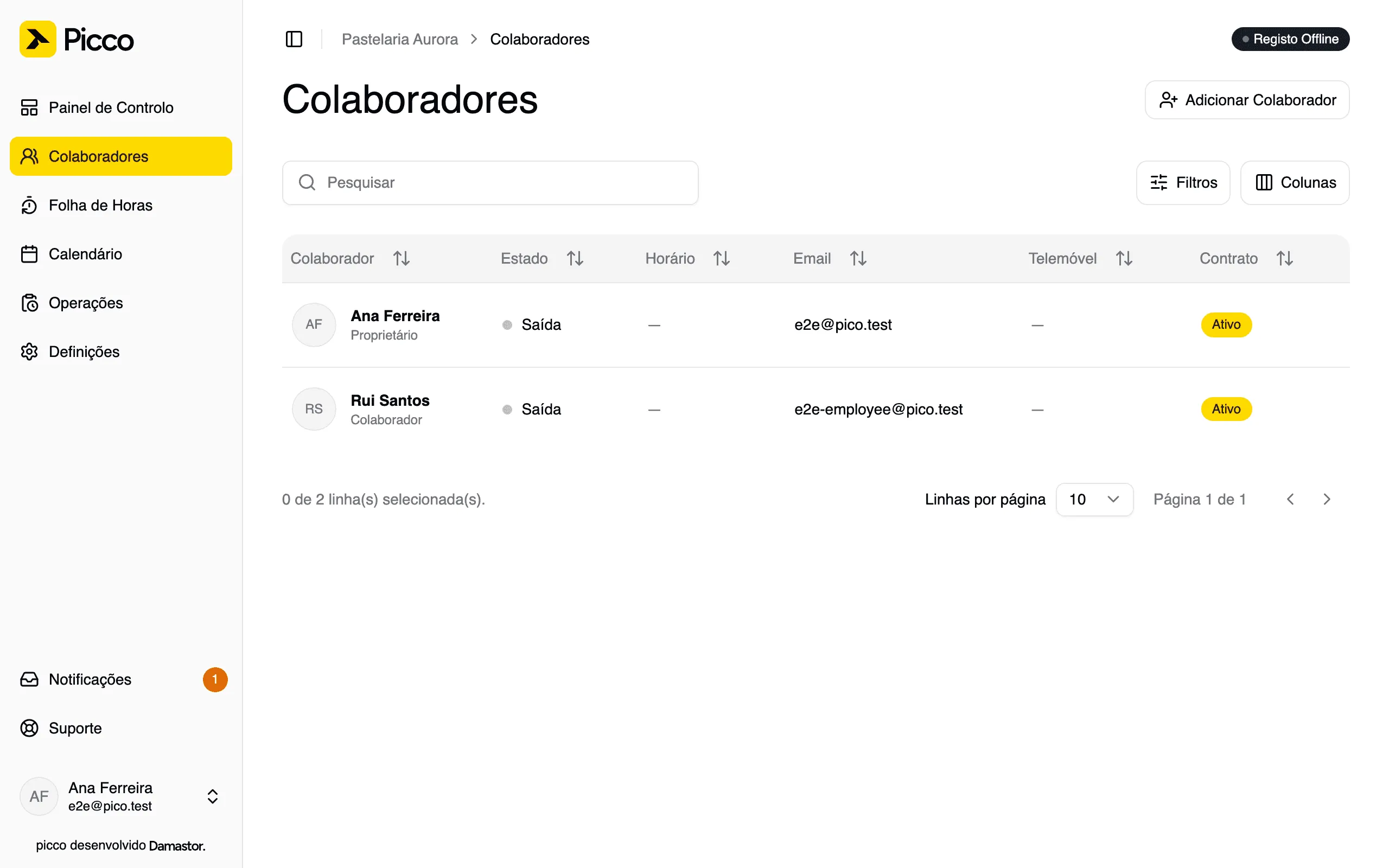
Task: Go to Calendário
Action: (x=121, y=254)
